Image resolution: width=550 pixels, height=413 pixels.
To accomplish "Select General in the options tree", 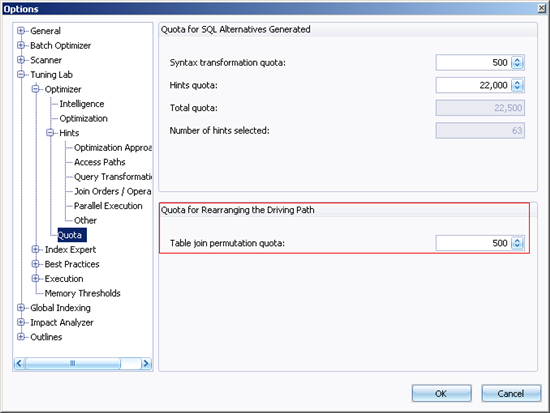I will coord(45,31).
